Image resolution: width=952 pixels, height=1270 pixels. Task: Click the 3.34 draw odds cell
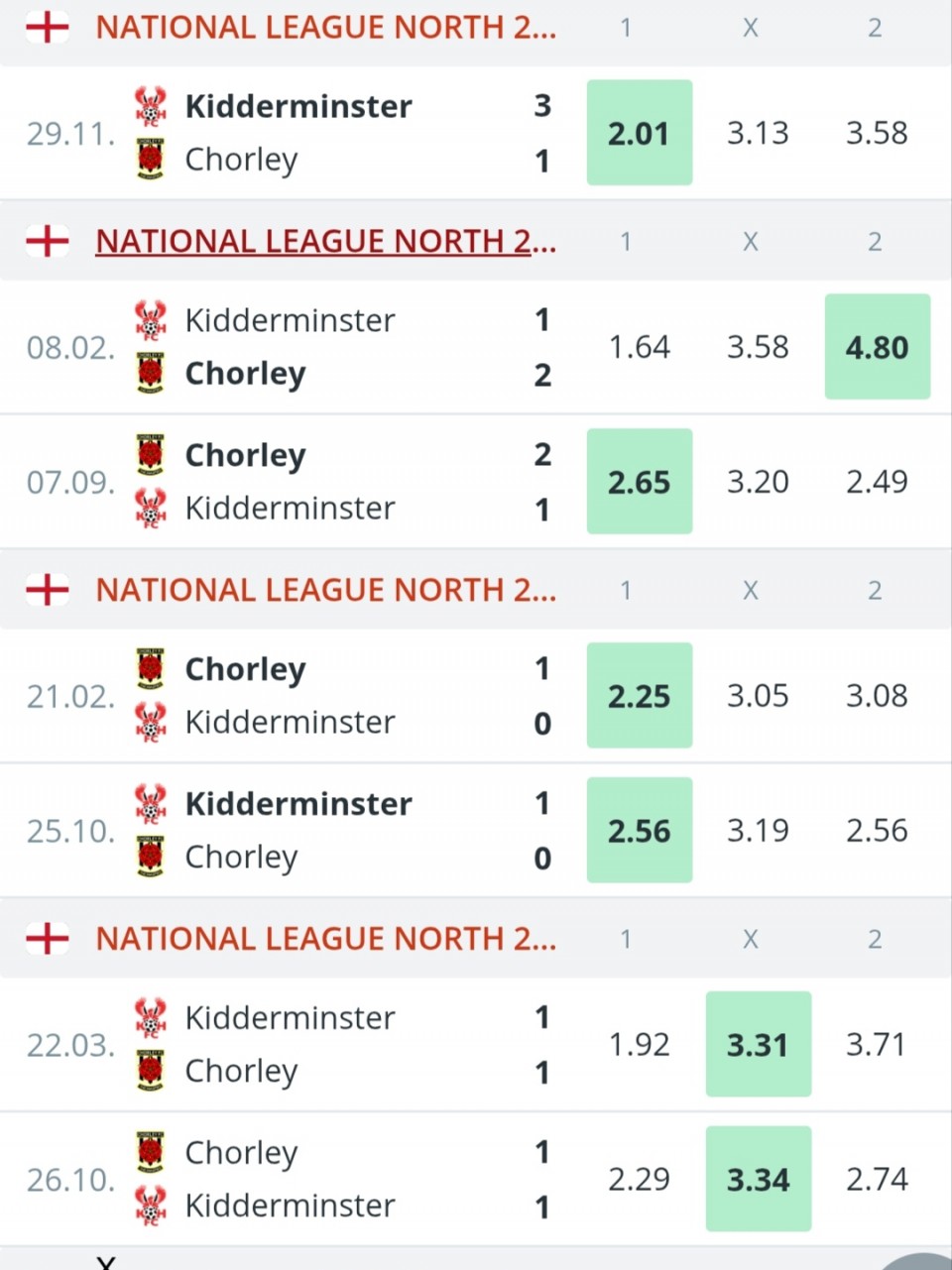(x=759, y=1179)
